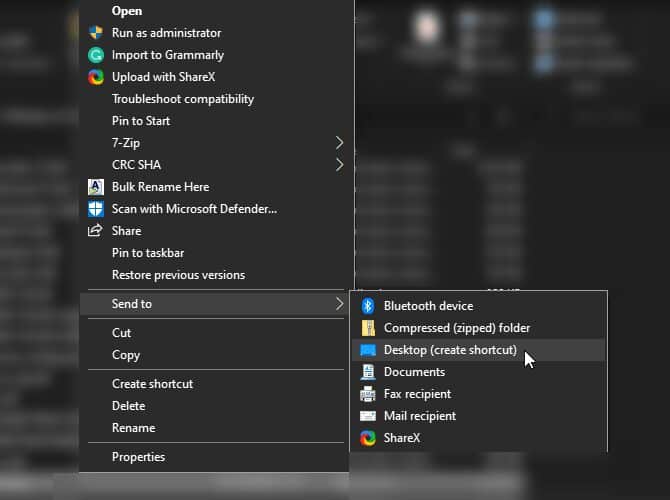Click the Run as administrator shield icon

tap(96, 33)
